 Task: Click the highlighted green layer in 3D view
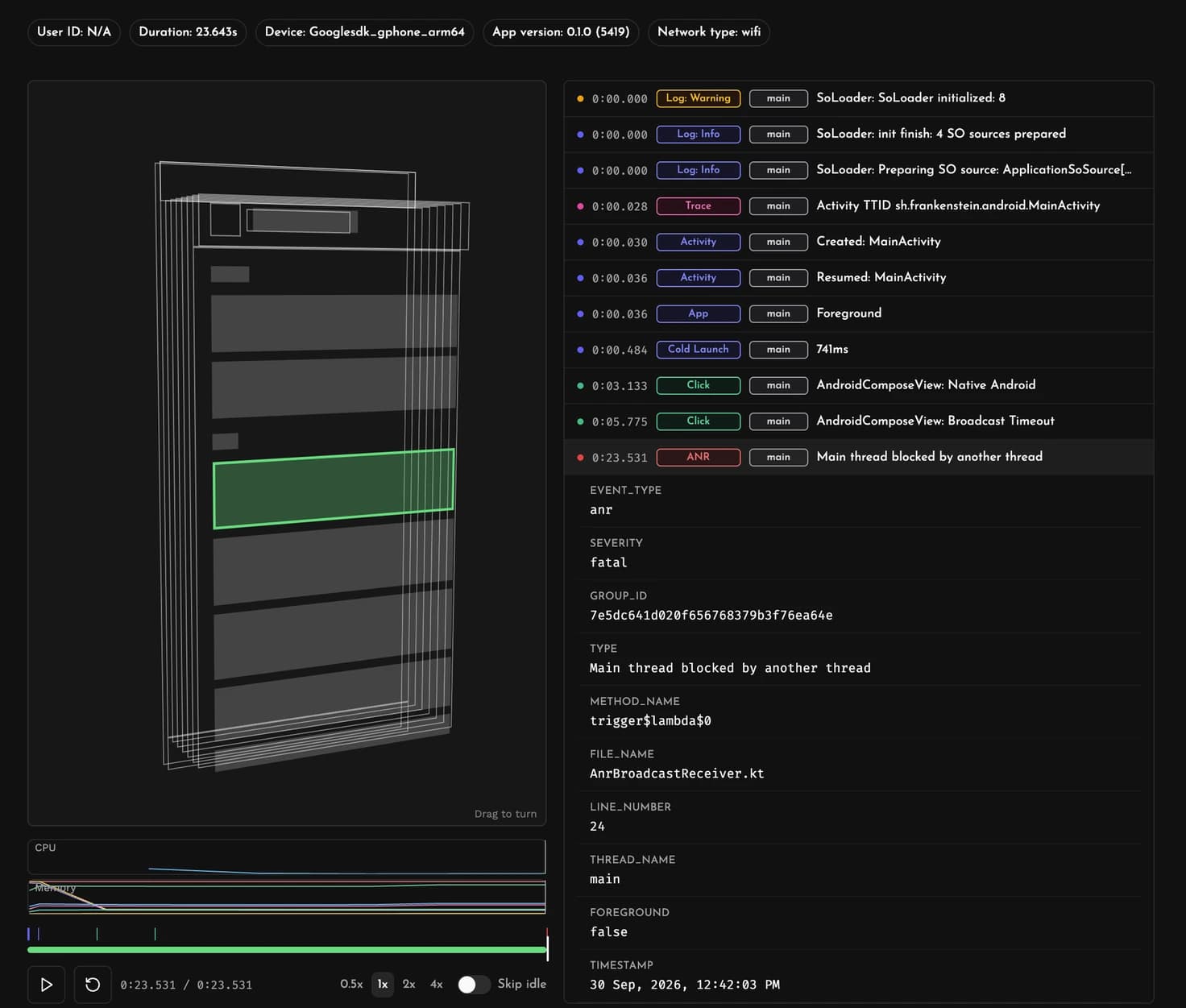(x=334, y=488)
